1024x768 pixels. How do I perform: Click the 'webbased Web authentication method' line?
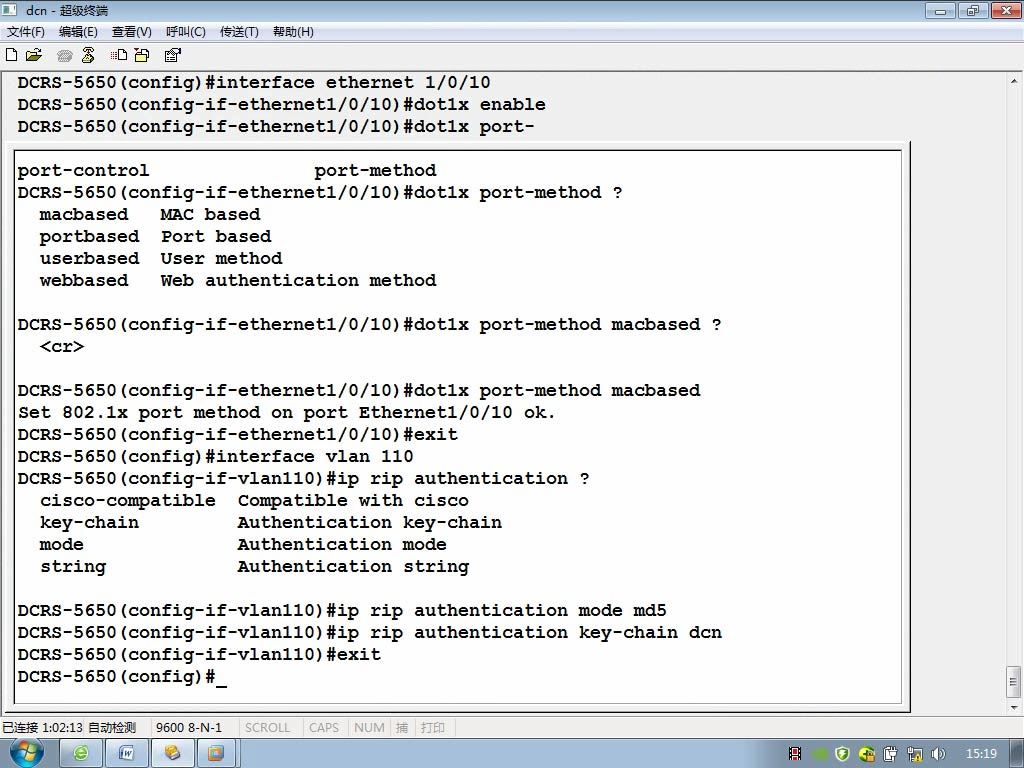pyautogui.click(x=238, y=281)
